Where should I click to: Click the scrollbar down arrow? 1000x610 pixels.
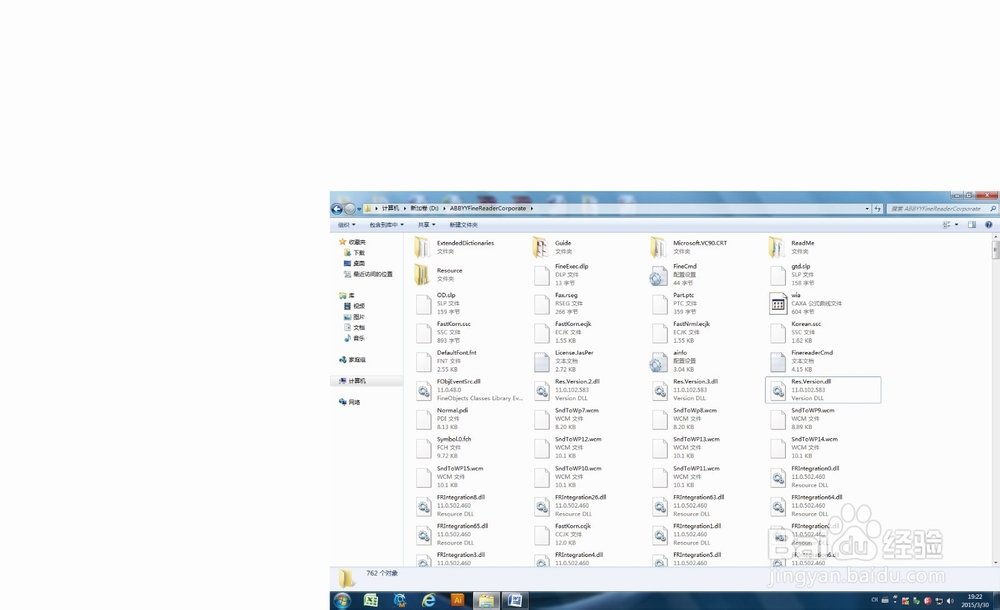[996, 563]
